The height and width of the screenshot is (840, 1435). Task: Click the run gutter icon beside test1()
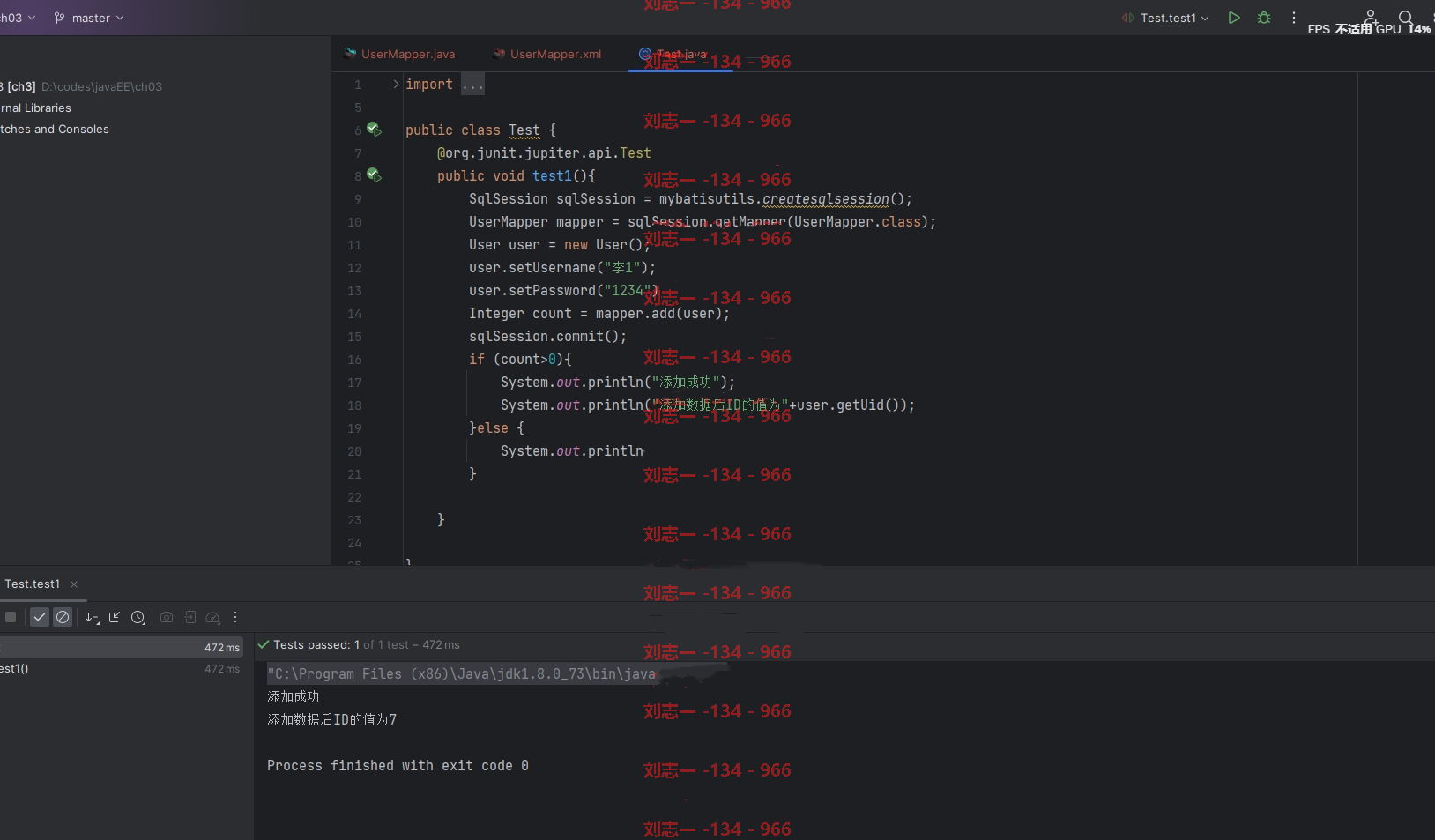(x=374, y=175)
